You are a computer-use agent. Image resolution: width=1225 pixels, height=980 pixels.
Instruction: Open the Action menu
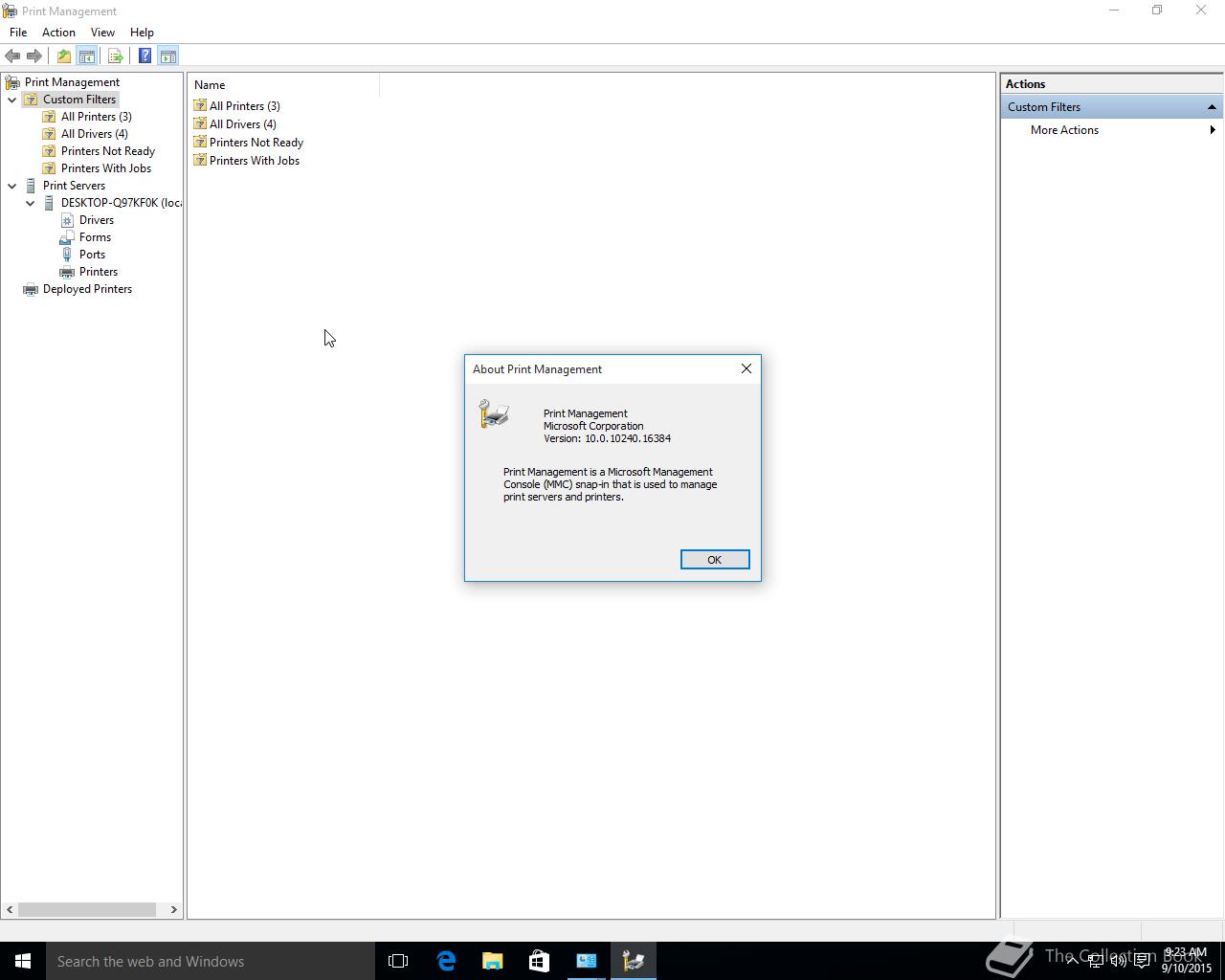coord(58,33)
